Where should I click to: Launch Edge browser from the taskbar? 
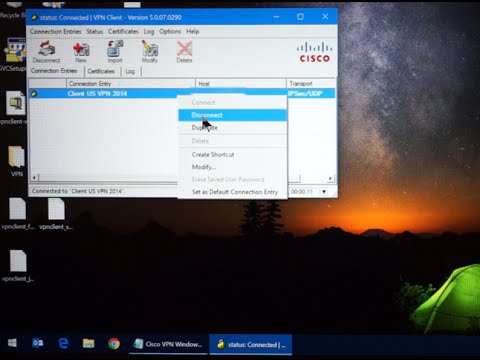[63, 343]
